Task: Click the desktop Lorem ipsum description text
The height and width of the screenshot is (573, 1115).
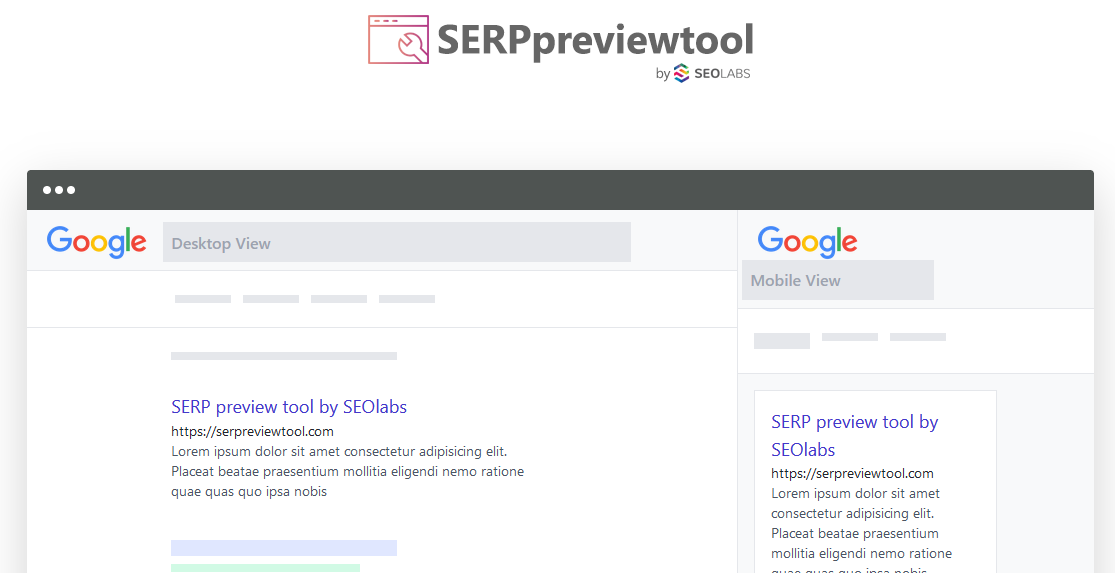Action: (x=348, y=471)
